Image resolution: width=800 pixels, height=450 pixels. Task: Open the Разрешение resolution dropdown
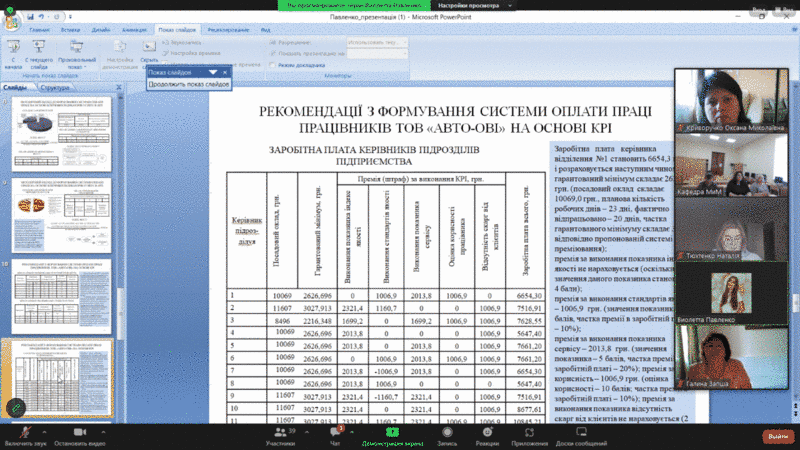[377, 42]
